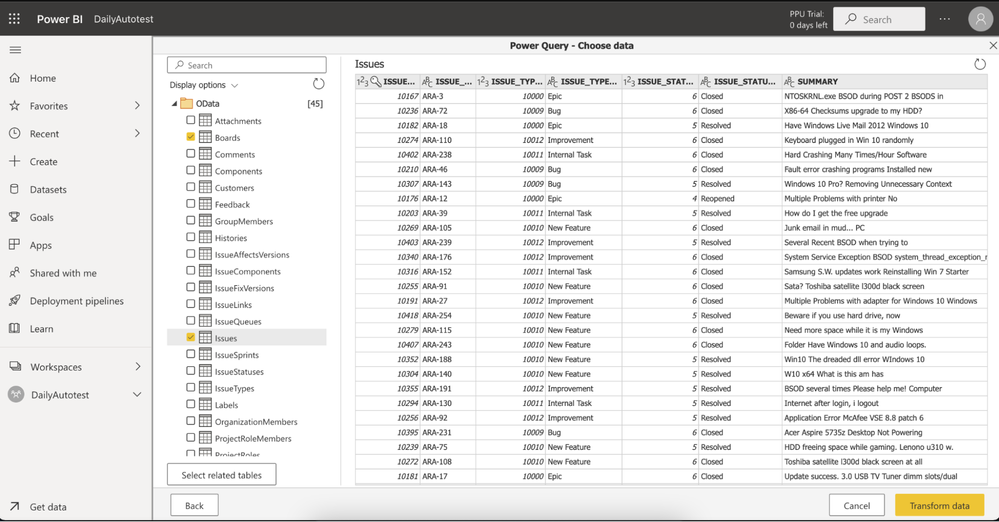Viewport: 999px width, 522px height.
Task: Click the header Search box
Action: click(879, 19)
